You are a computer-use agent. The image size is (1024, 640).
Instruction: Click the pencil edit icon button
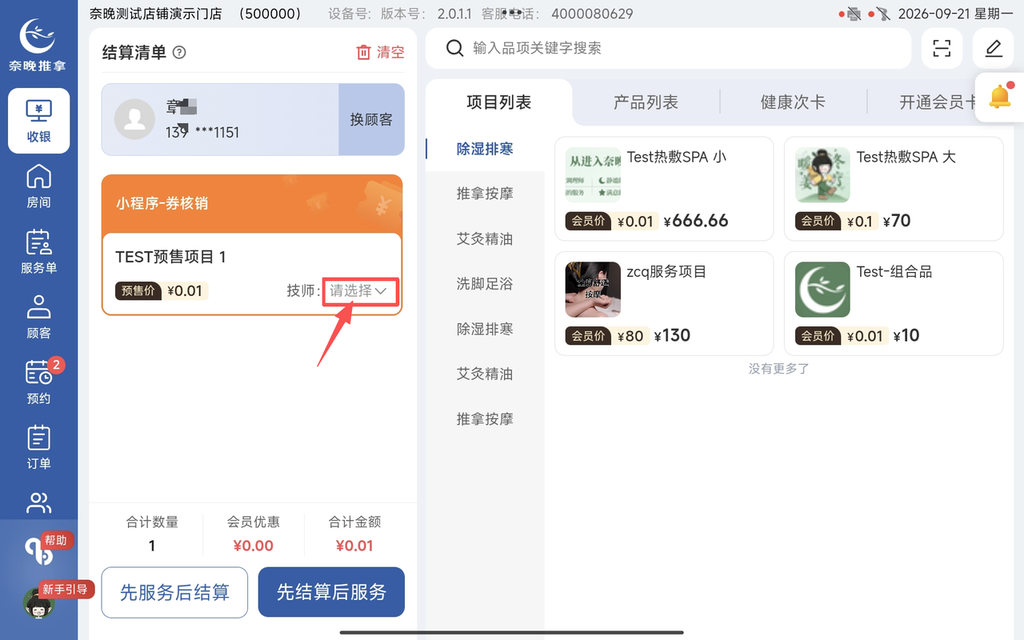point(993,48)
